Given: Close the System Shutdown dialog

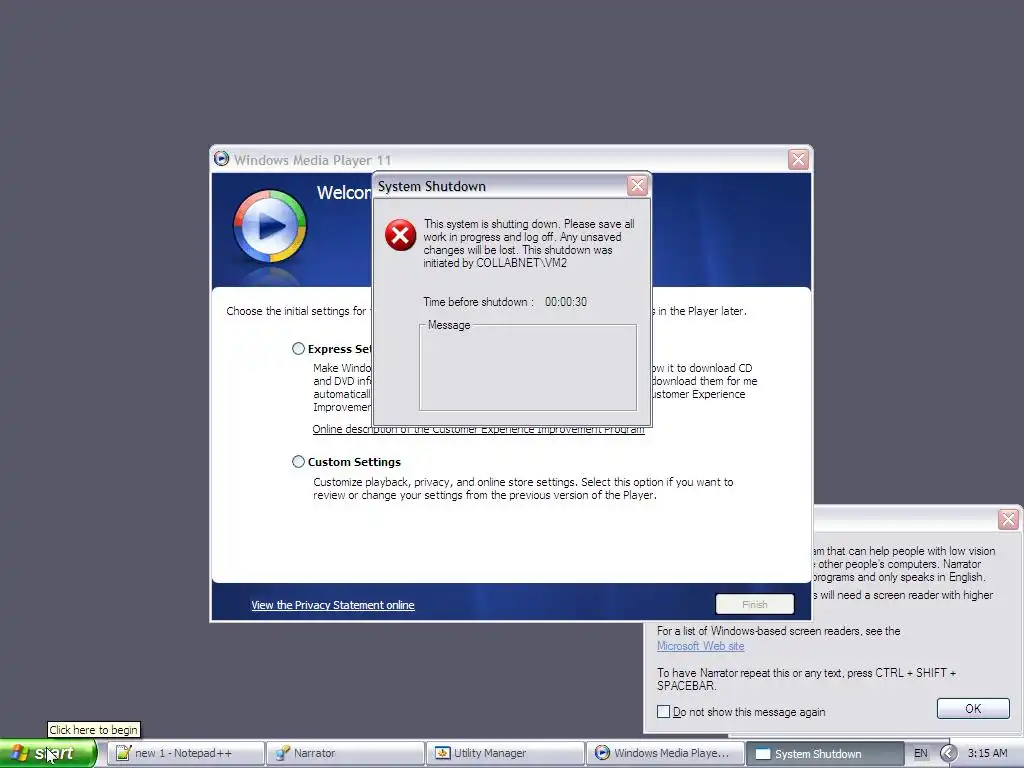Looking at the screenshot, I should coord(637,186).
